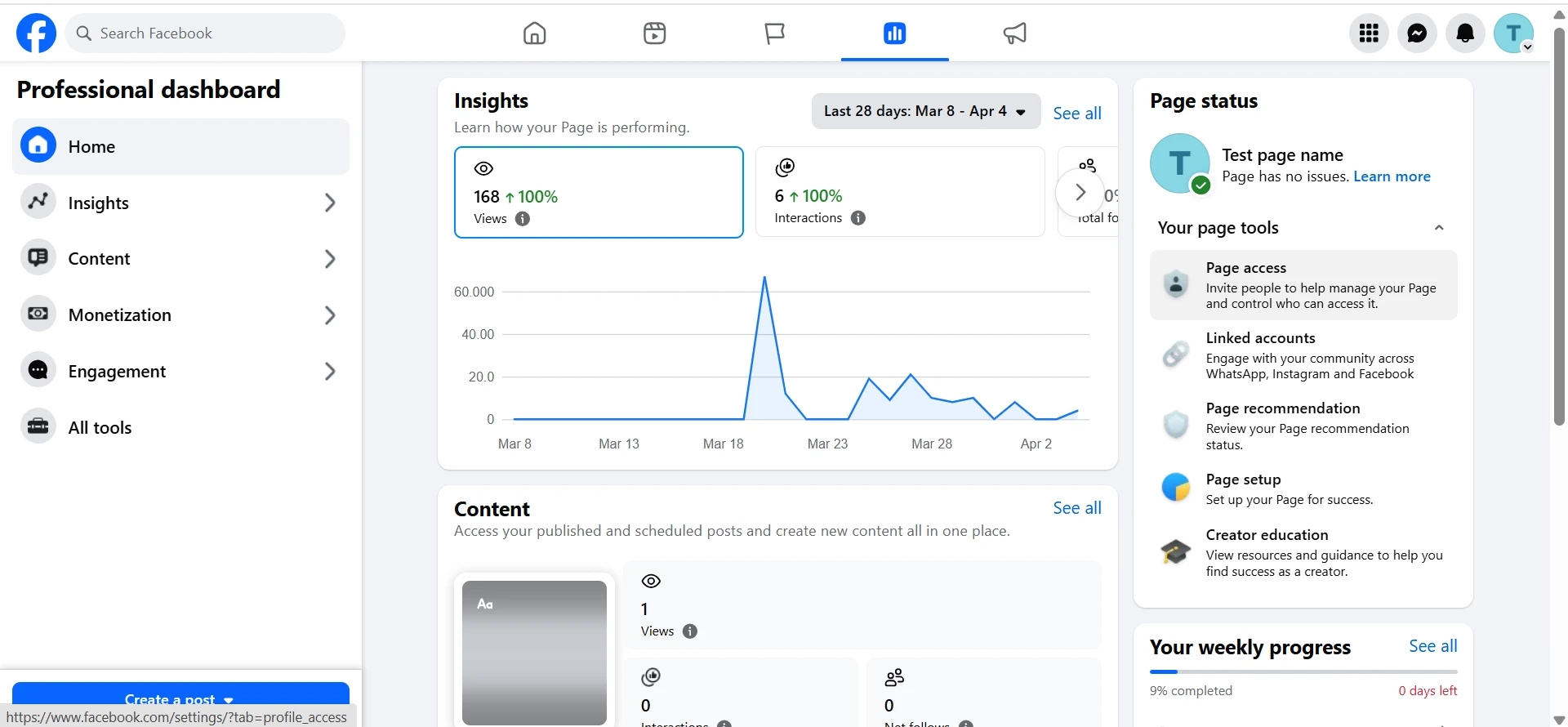Click the Page recommendation shield icon

(1176, 424)
